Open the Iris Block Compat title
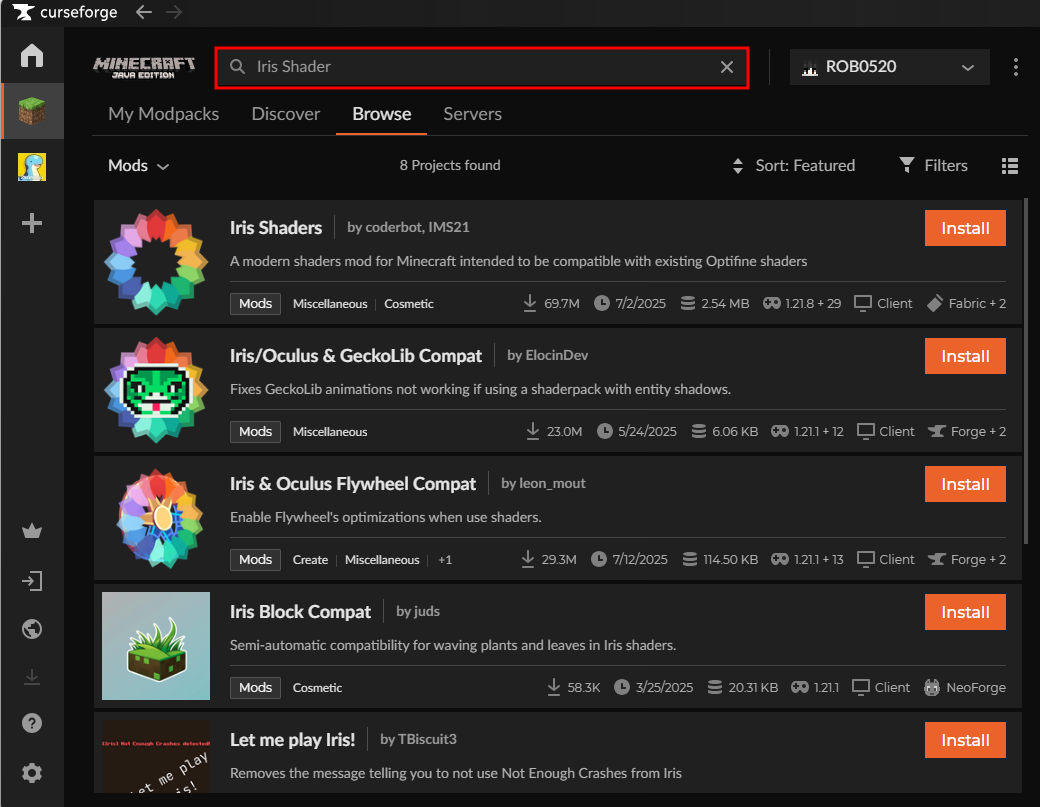 pos(300,611)
